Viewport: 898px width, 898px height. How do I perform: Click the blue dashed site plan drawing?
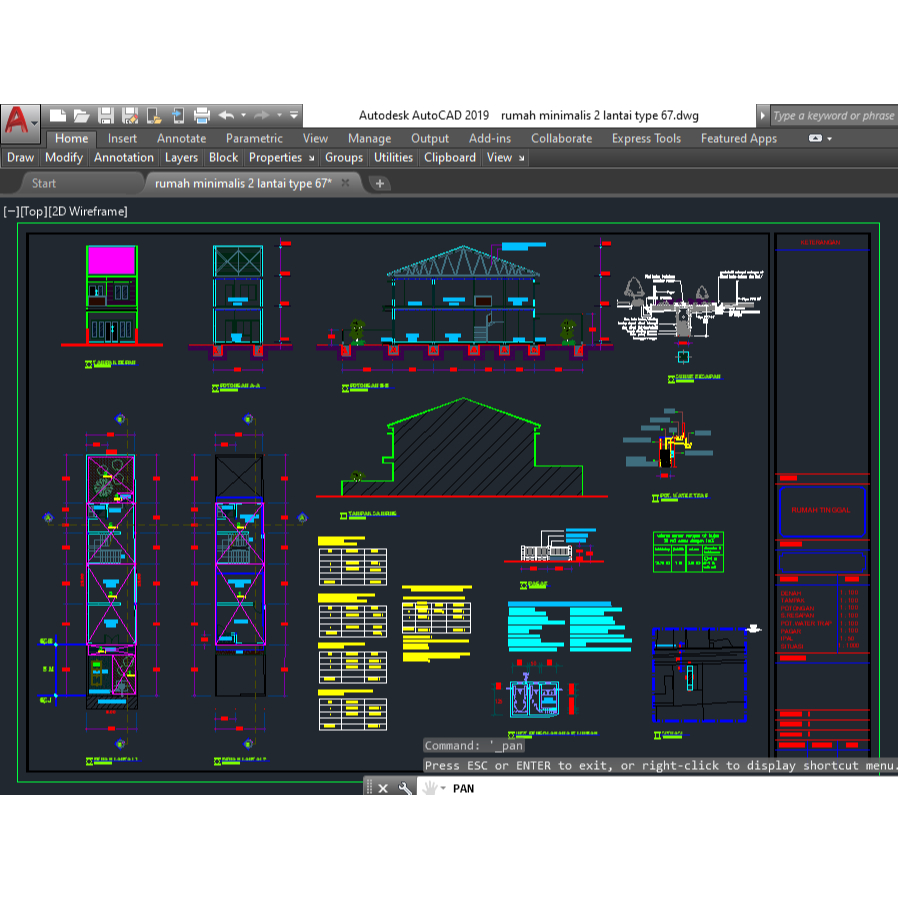point(699,675)
